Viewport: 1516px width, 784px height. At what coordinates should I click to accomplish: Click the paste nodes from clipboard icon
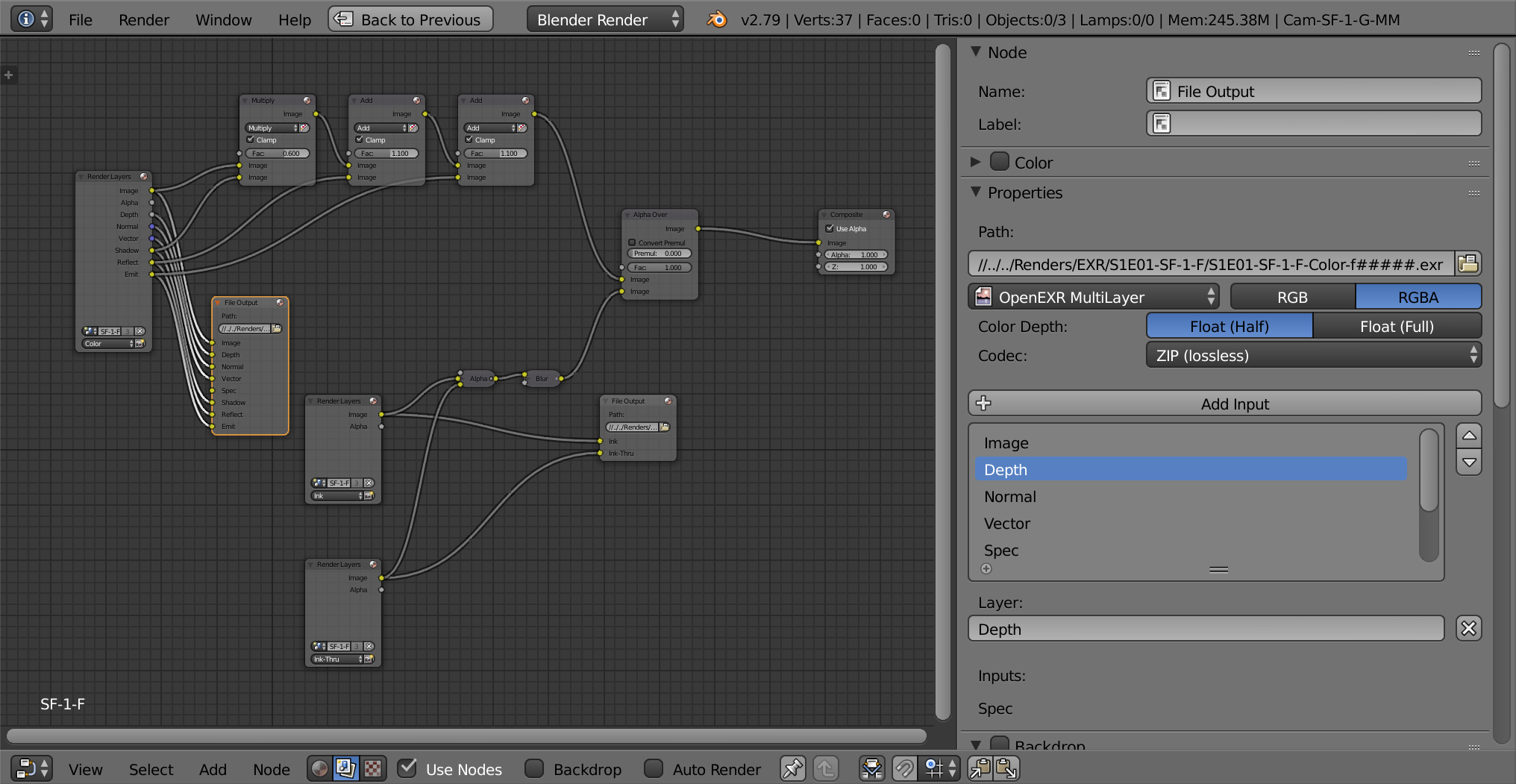click(x=1006, y=768)
